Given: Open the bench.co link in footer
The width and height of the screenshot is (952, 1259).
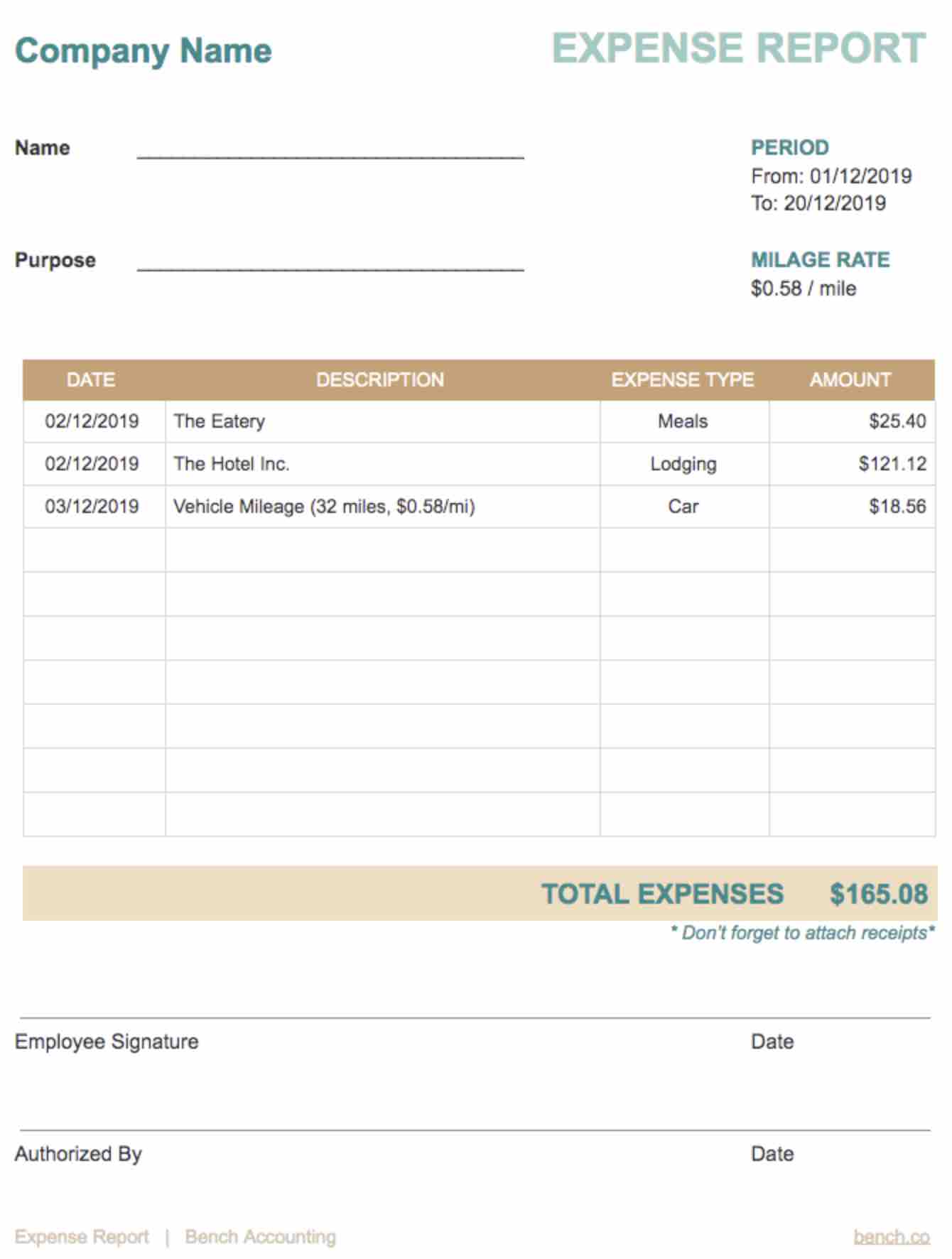Looking at the screenshot, I should click(892, 1237).
